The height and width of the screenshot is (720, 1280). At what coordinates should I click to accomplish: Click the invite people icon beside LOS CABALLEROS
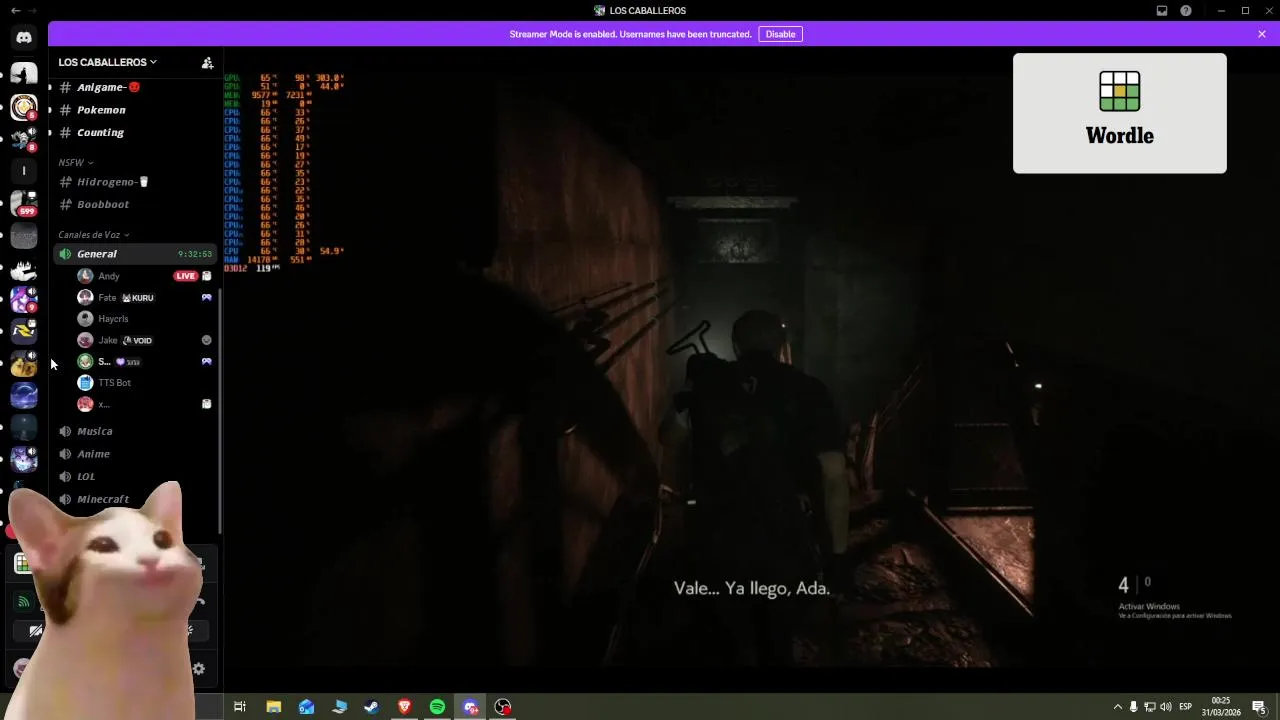coord(207,62)
